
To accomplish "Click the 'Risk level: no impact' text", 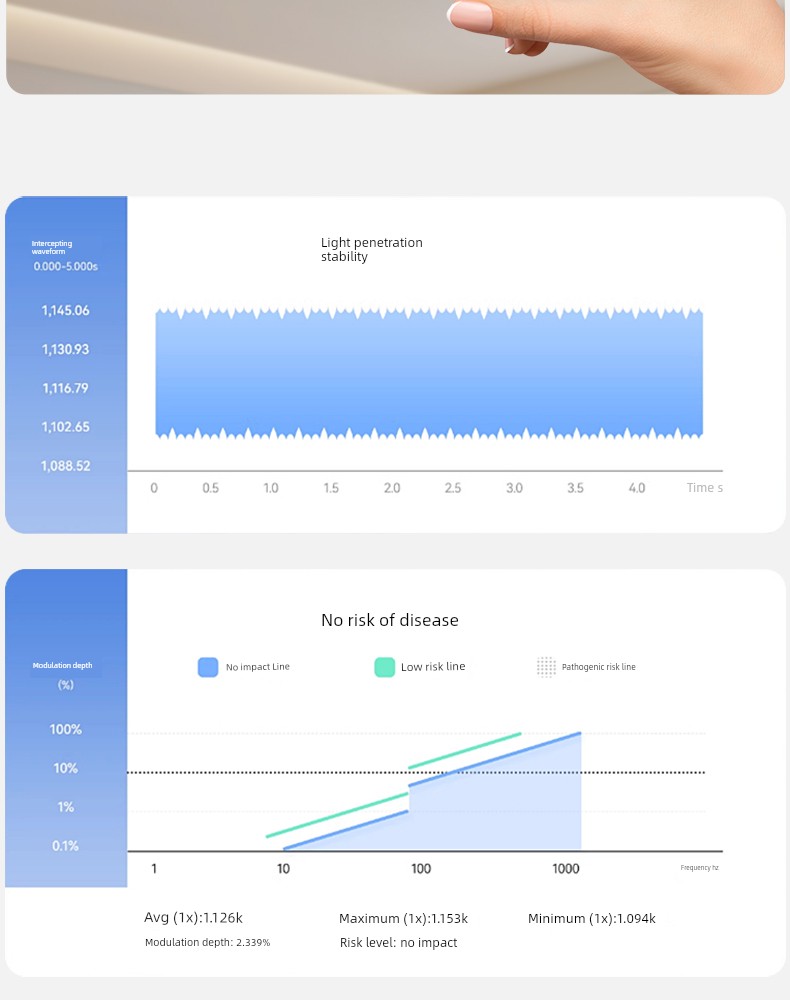I will click(x=398, y=942).
